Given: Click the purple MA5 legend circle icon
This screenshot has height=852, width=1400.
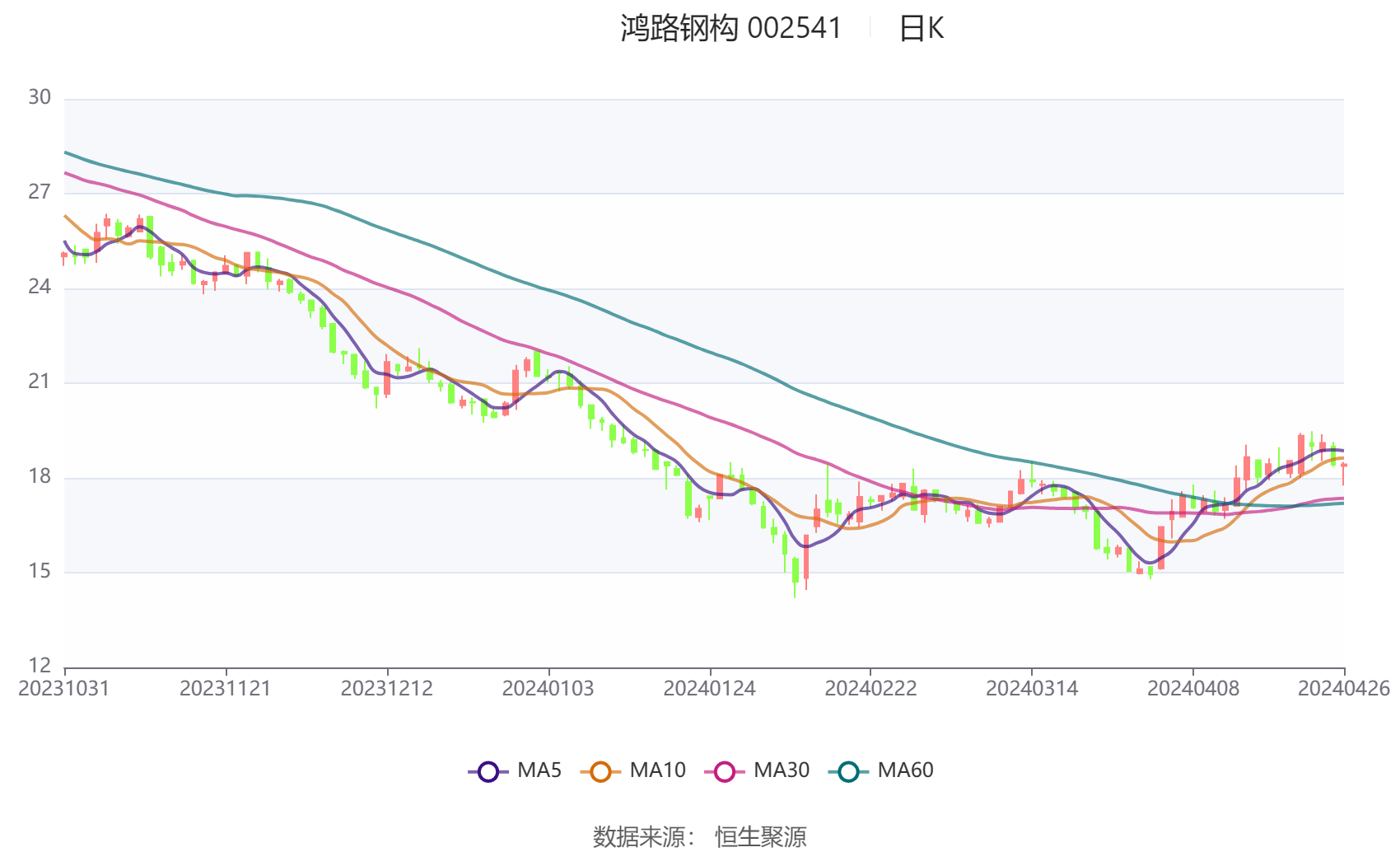Looking at the screenshot, I should click(488, 772).
